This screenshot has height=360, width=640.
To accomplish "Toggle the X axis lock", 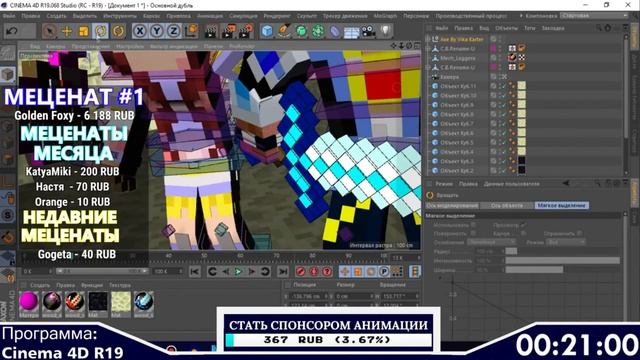I will [x=140, y=31].
